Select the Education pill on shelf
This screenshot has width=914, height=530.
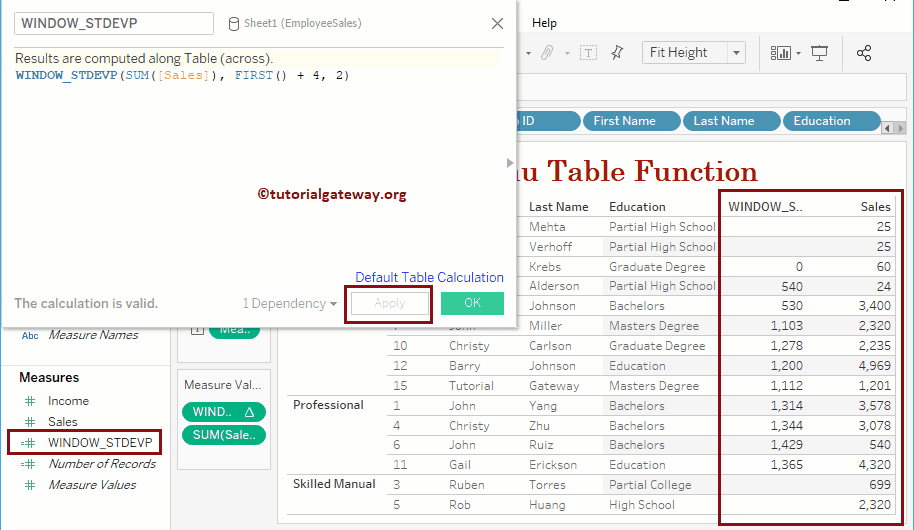pos(831,121)
